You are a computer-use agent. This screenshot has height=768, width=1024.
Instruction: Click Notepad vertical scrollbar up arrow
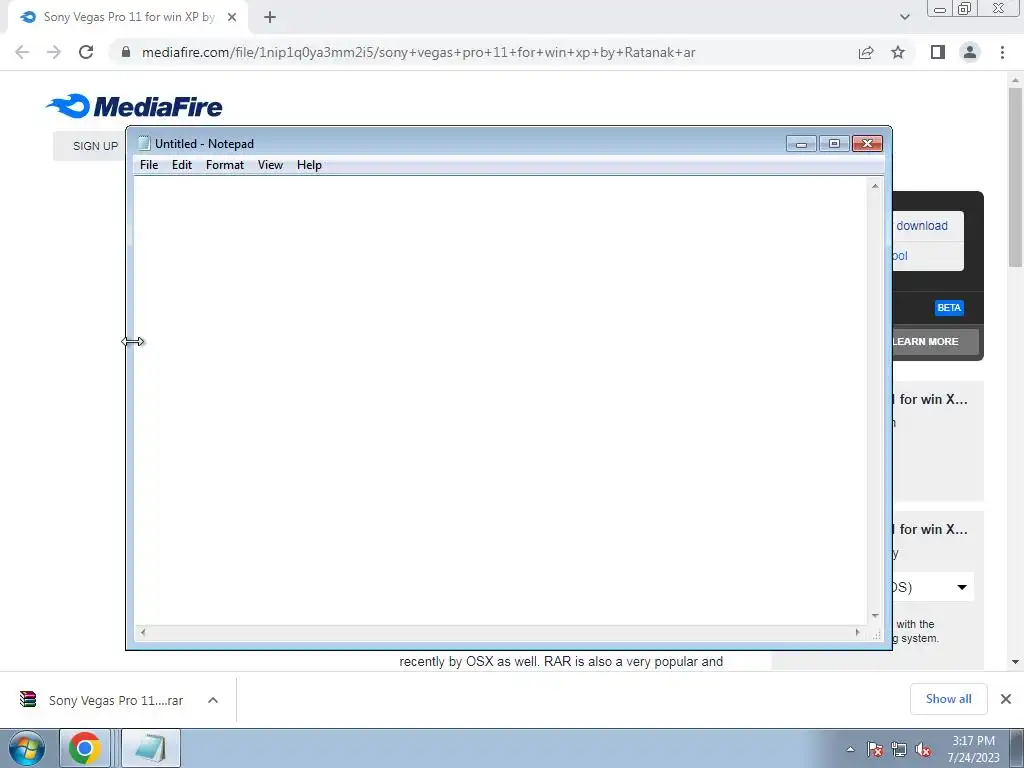click(x=875, y=186)
